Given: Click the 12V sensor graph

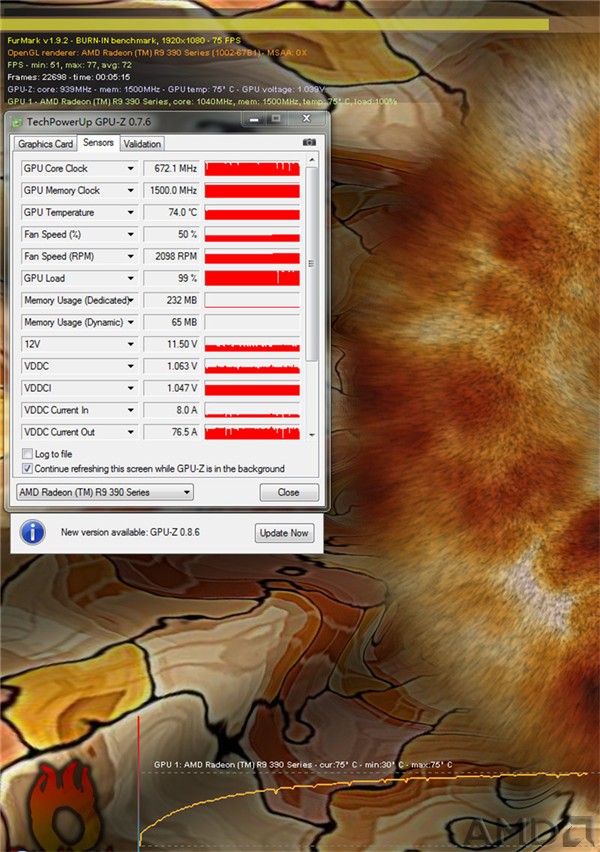Looking at the screenshot, I should click(252, 344).
